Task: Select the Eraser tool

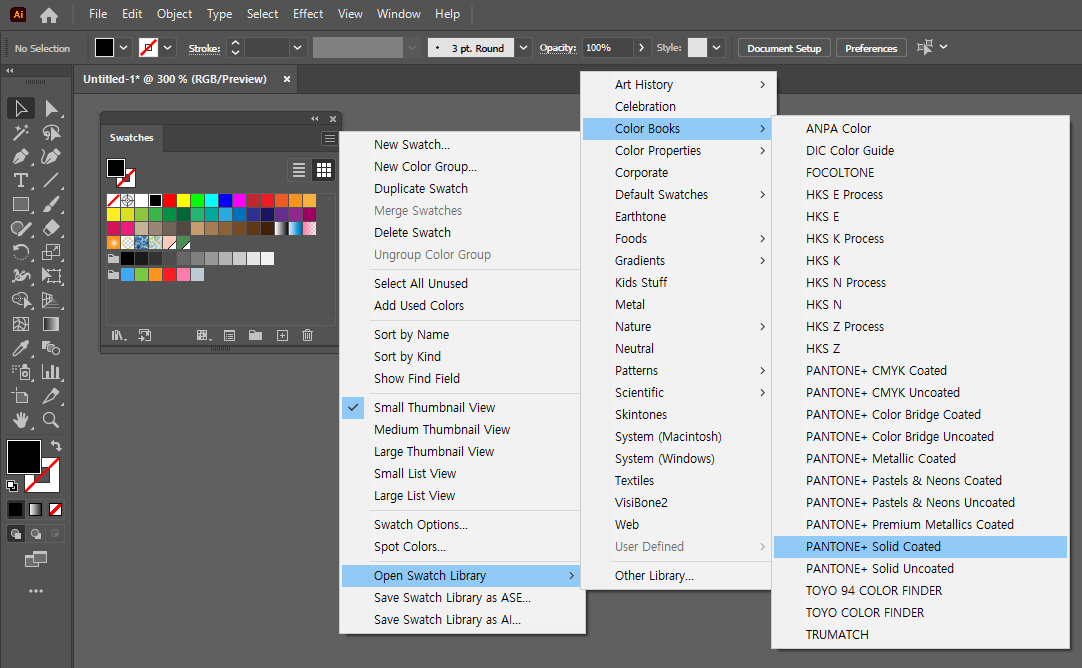Action: tap(51, 228)
